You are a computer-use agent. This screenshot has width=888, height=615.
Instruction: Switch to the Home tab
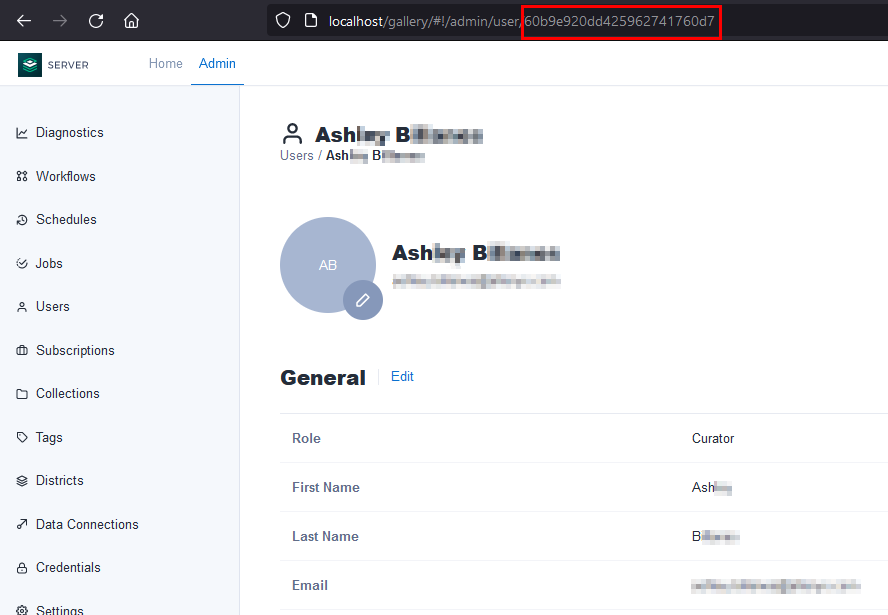[165, 63]
